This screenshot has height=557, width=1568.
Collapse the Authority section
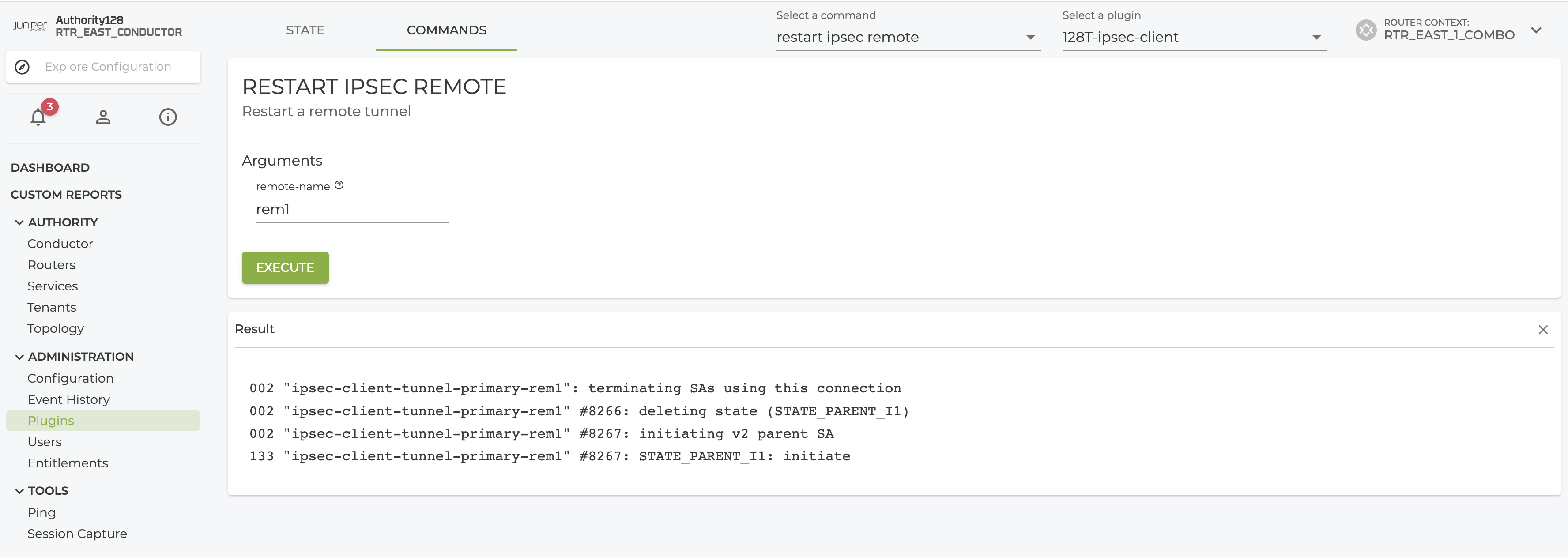click(x=19, y=223)
